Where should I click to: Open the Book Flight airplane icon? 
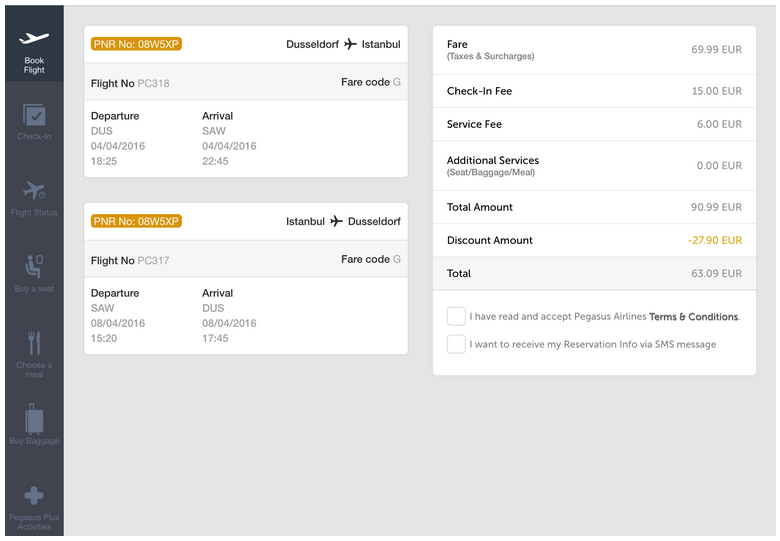click(34, 40)
